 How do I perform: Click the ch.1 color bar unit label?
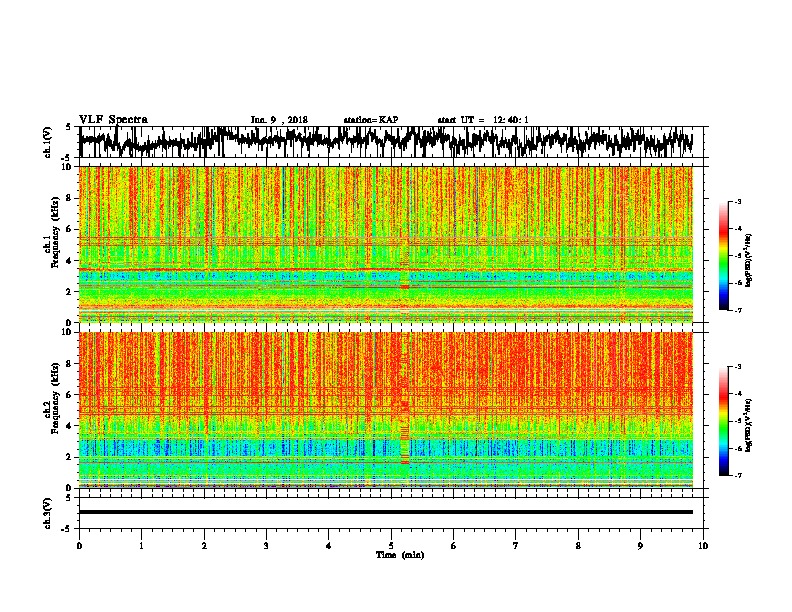click(748, 260)
